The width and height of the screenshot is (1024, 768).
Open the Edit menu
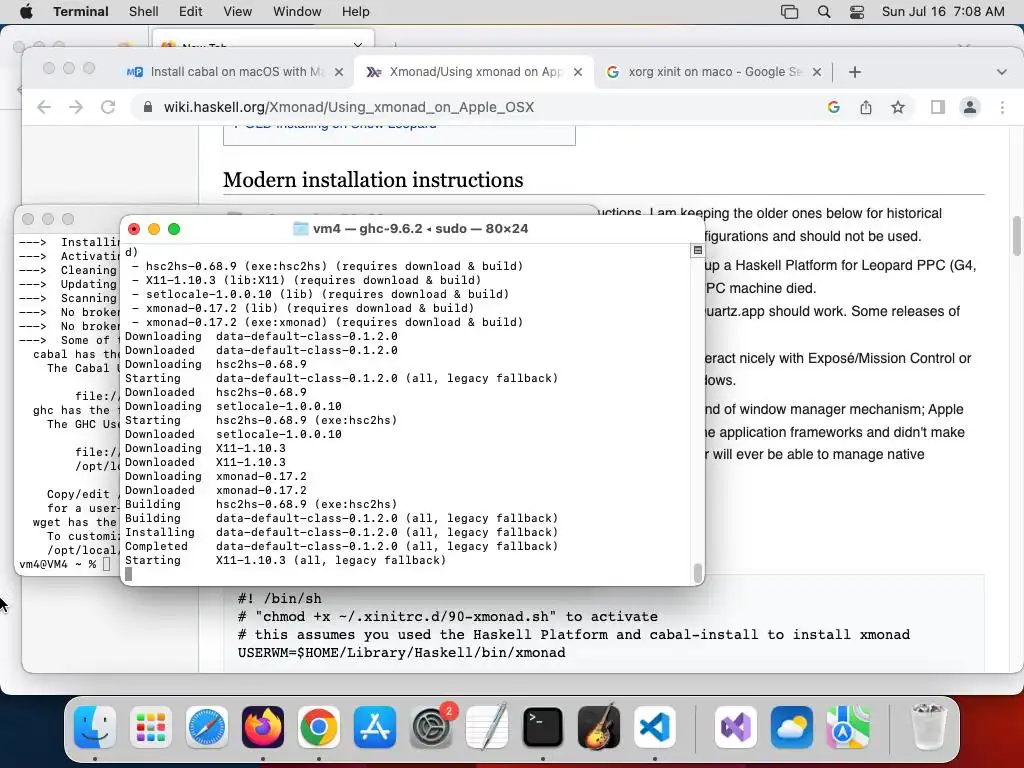[191, 12]
